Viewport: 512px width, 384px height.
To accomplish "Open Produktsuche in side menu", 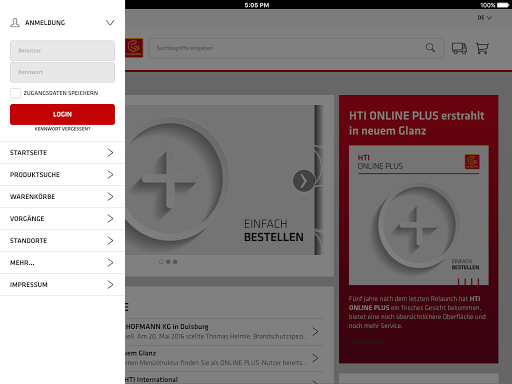I will 62,175.
